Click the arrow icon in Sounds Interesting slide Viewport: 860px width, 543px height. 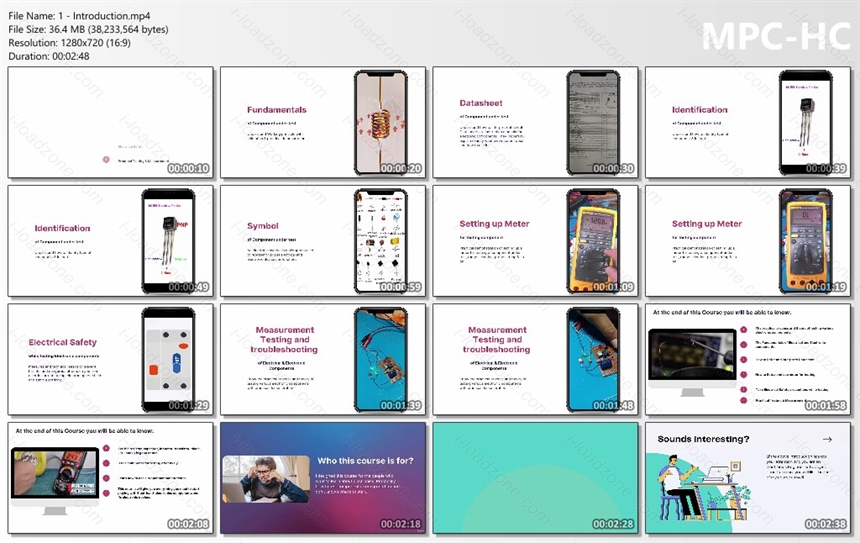click(x=827, y=439)
